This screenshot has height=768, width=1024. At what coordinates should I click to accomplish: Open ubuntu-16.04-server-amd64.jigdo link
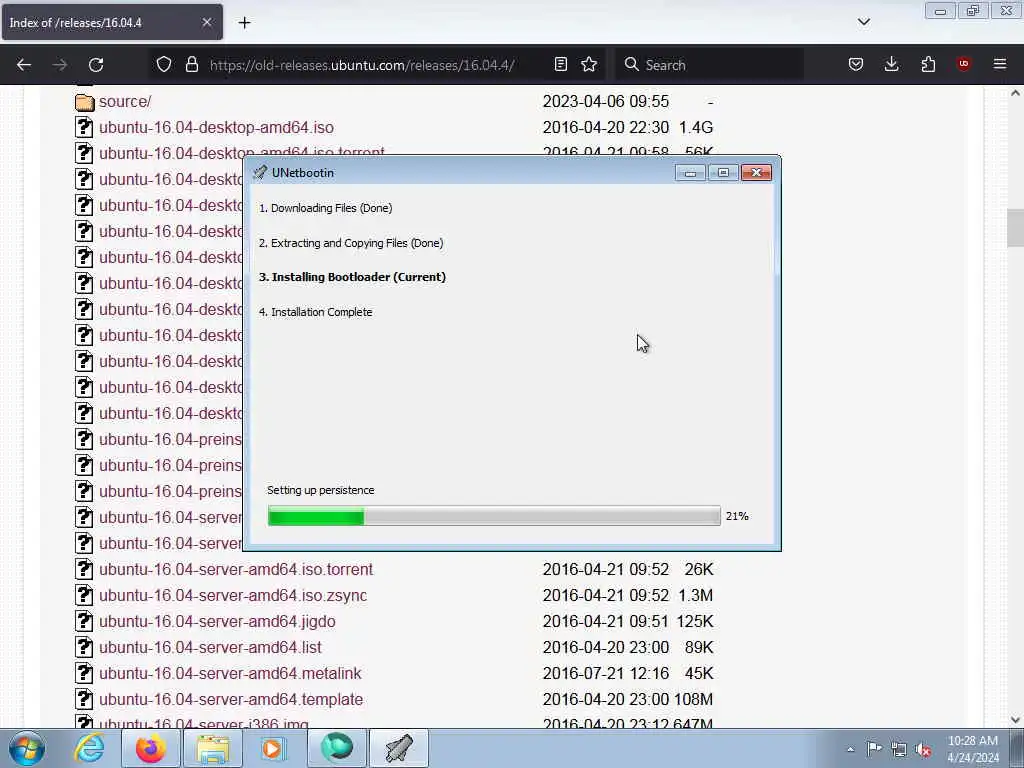pos(217,621)
